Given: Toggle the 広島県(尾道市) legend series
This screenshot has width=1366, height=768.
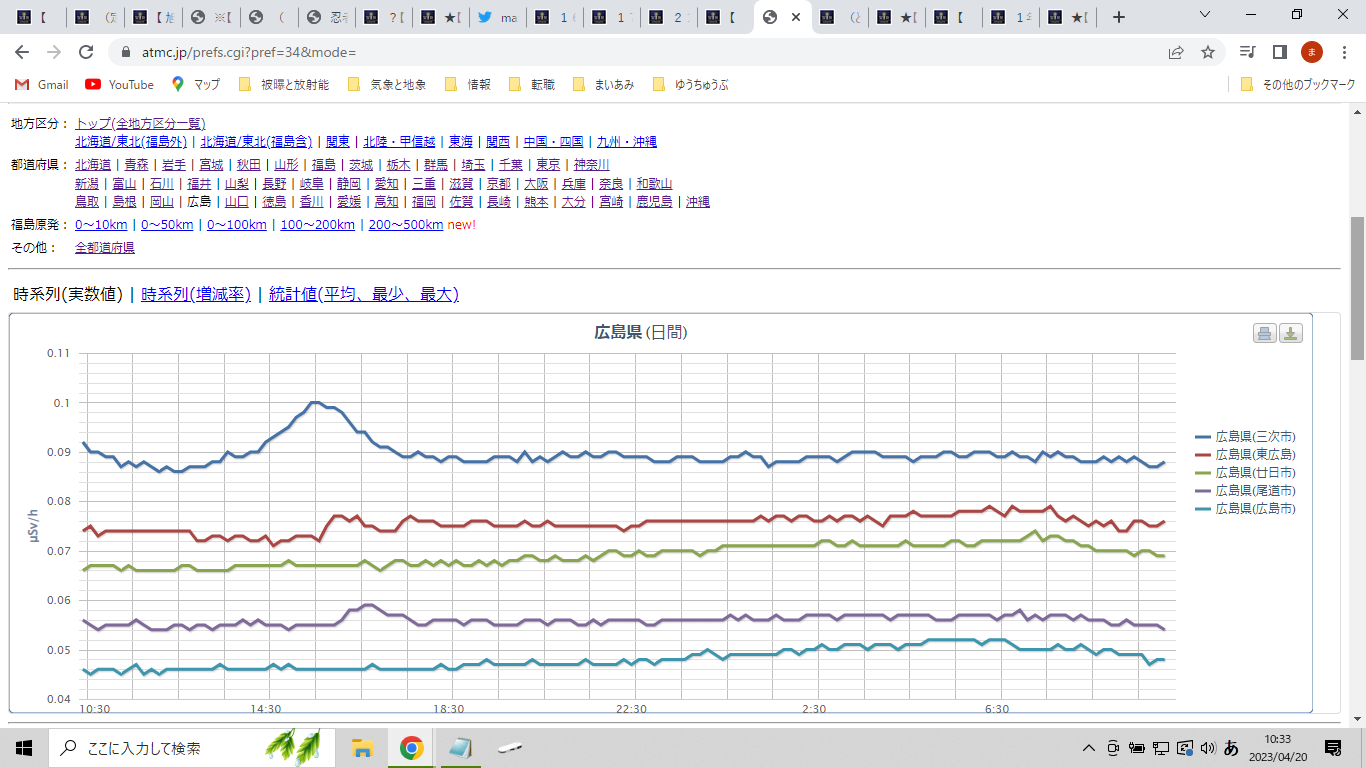Looking at the screenshot, I should pos(1245,491).
